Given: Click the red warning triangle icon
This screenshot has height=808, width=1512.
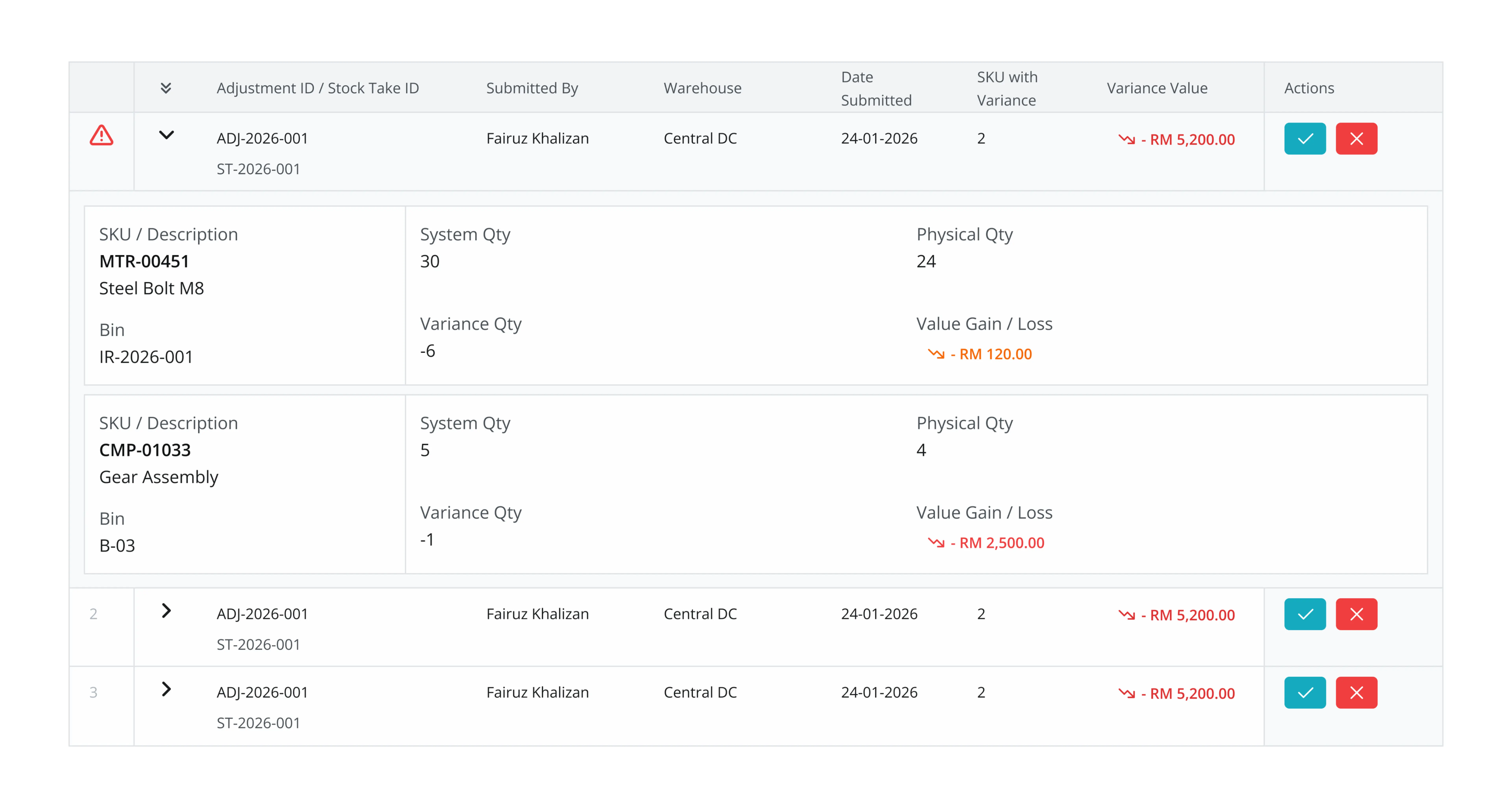Looking at the screenshot, I should pyautogui.click(x=102, y=135).
